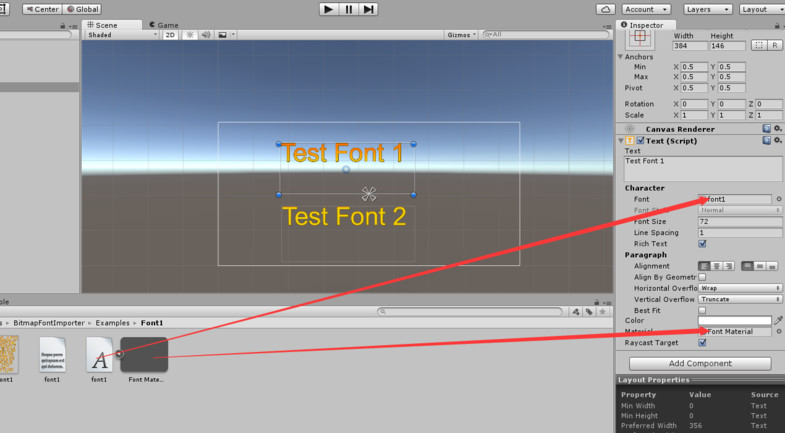
Task: Edit the Line Spacing field
Action: 740,232
